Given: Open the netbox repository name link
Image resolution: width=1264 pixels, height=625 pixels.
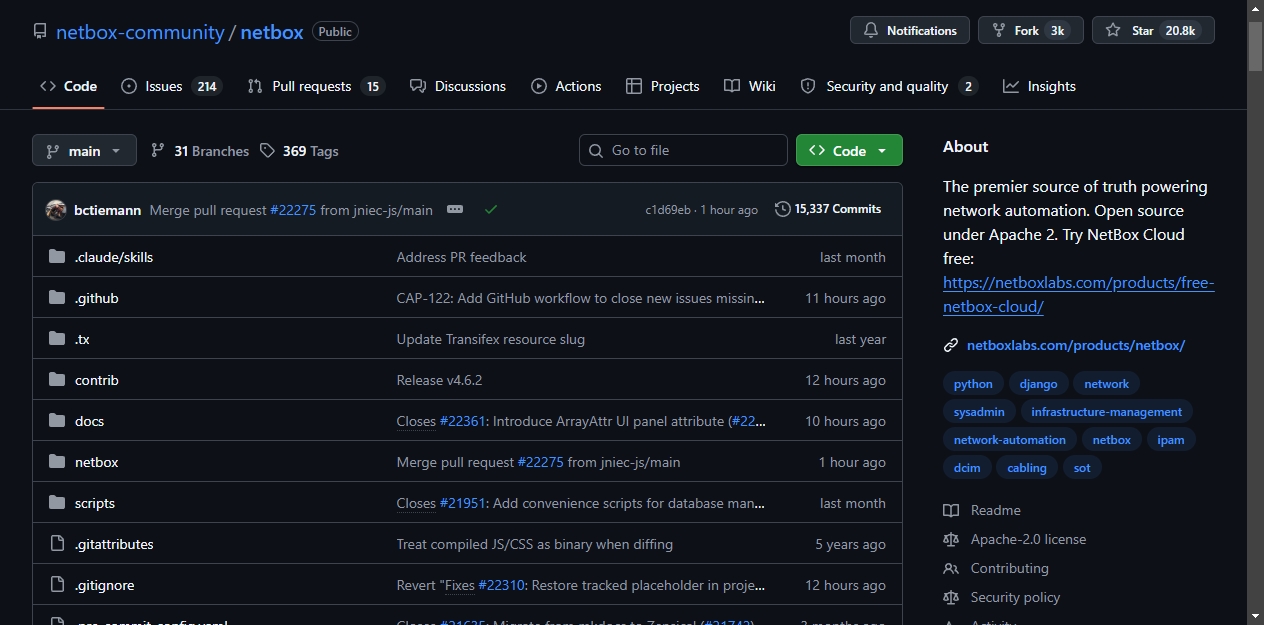Looking at the screenshot, I should (272, 32).
